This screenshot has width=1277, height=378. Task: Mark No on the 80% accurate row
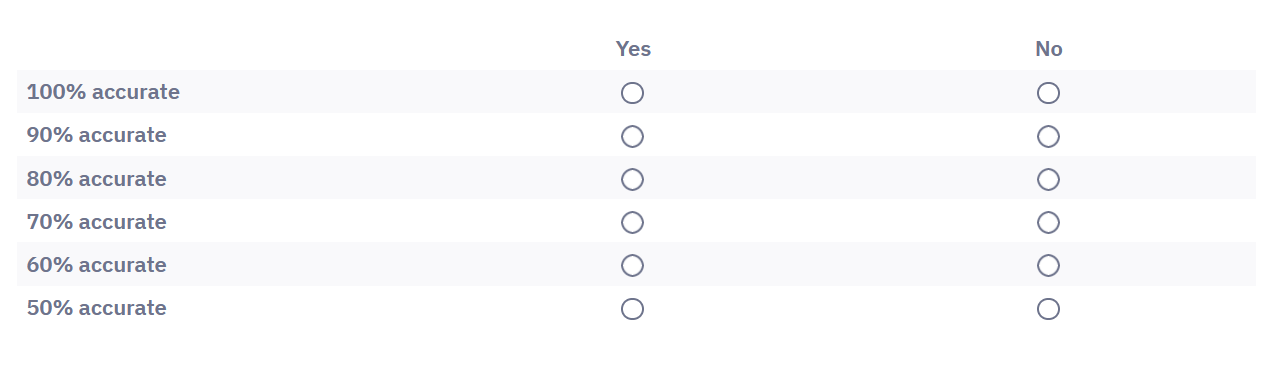pos(1048,179)
